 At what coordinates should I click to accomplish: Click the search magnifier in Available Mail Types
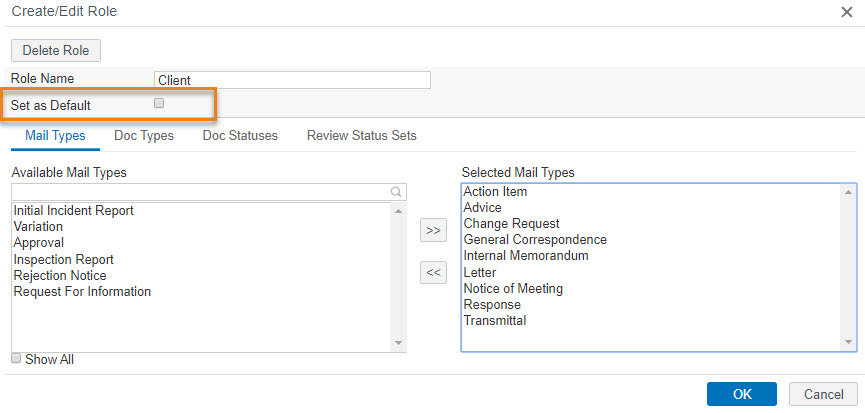(396, 192)
